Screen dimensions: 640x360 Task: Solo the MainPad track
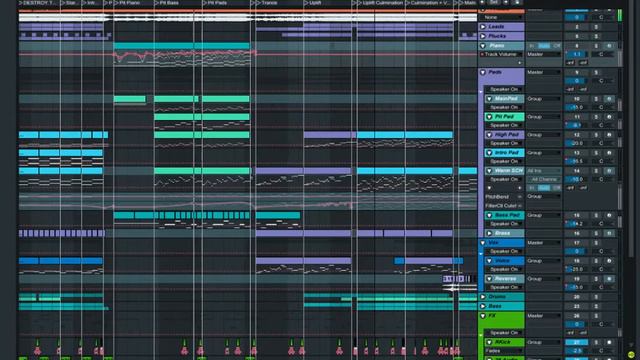click(596, 99)
